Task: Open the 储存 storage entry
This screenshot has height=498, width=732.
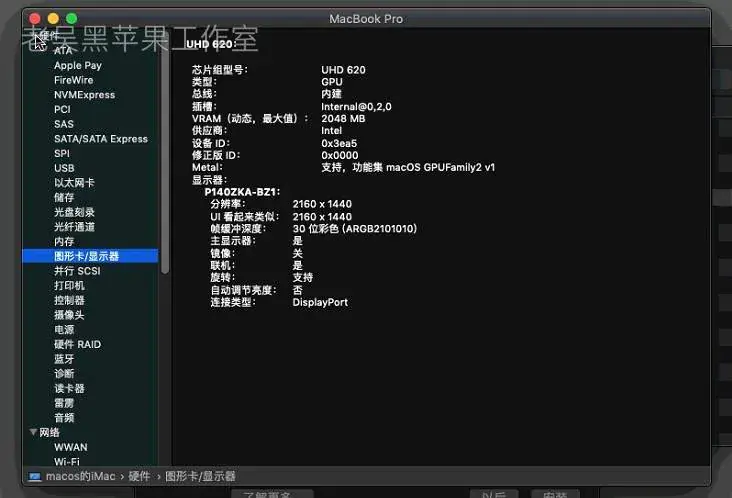Action: pyautogui.click(x=63, y=197)
